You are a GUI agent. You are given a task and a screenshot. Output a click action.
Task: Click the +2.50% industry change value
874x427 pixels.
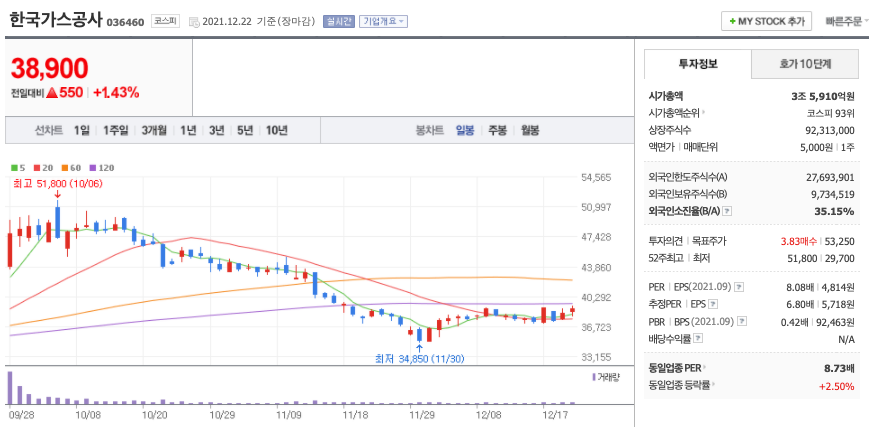pyautogui.click(x=837, y=386)
